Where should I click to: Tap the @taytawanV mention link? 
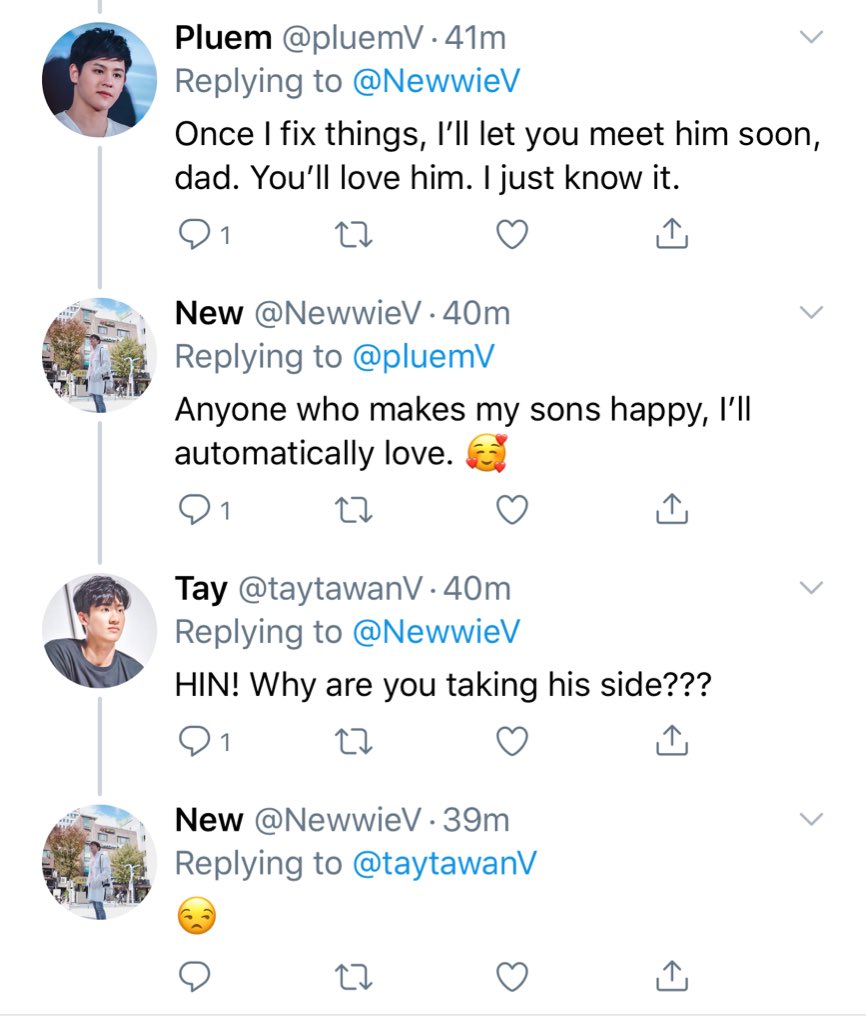pos(436,864)
